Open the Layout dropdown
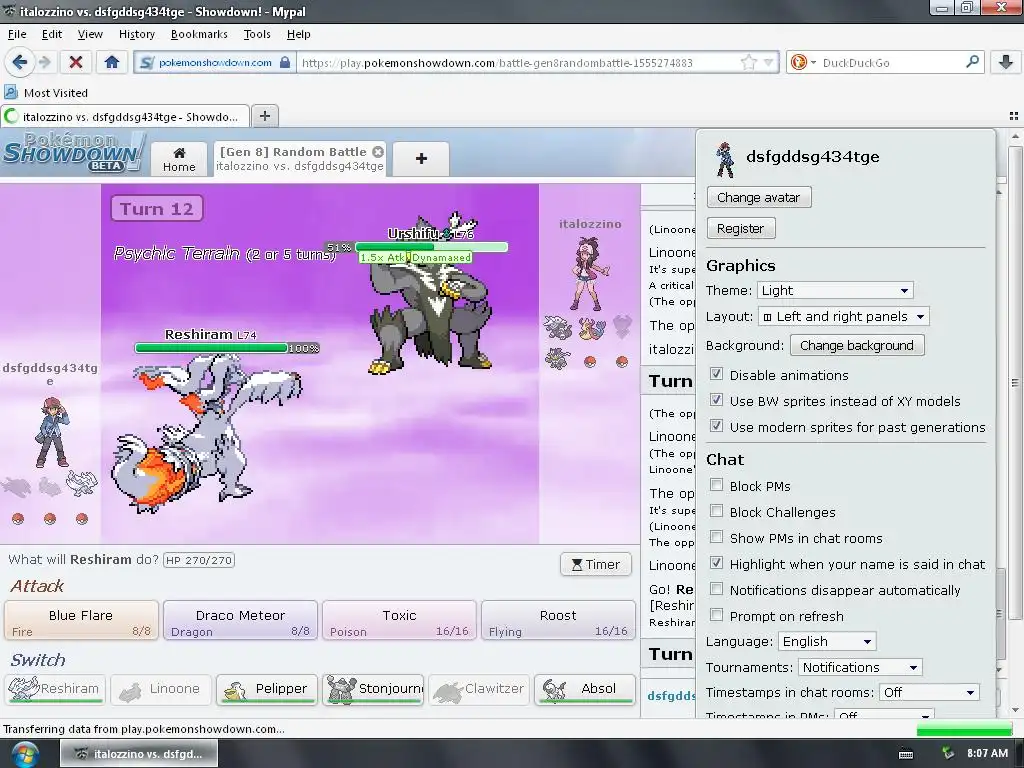Image resolution: width=1024 pixels, height=768 pixels. 844,317
